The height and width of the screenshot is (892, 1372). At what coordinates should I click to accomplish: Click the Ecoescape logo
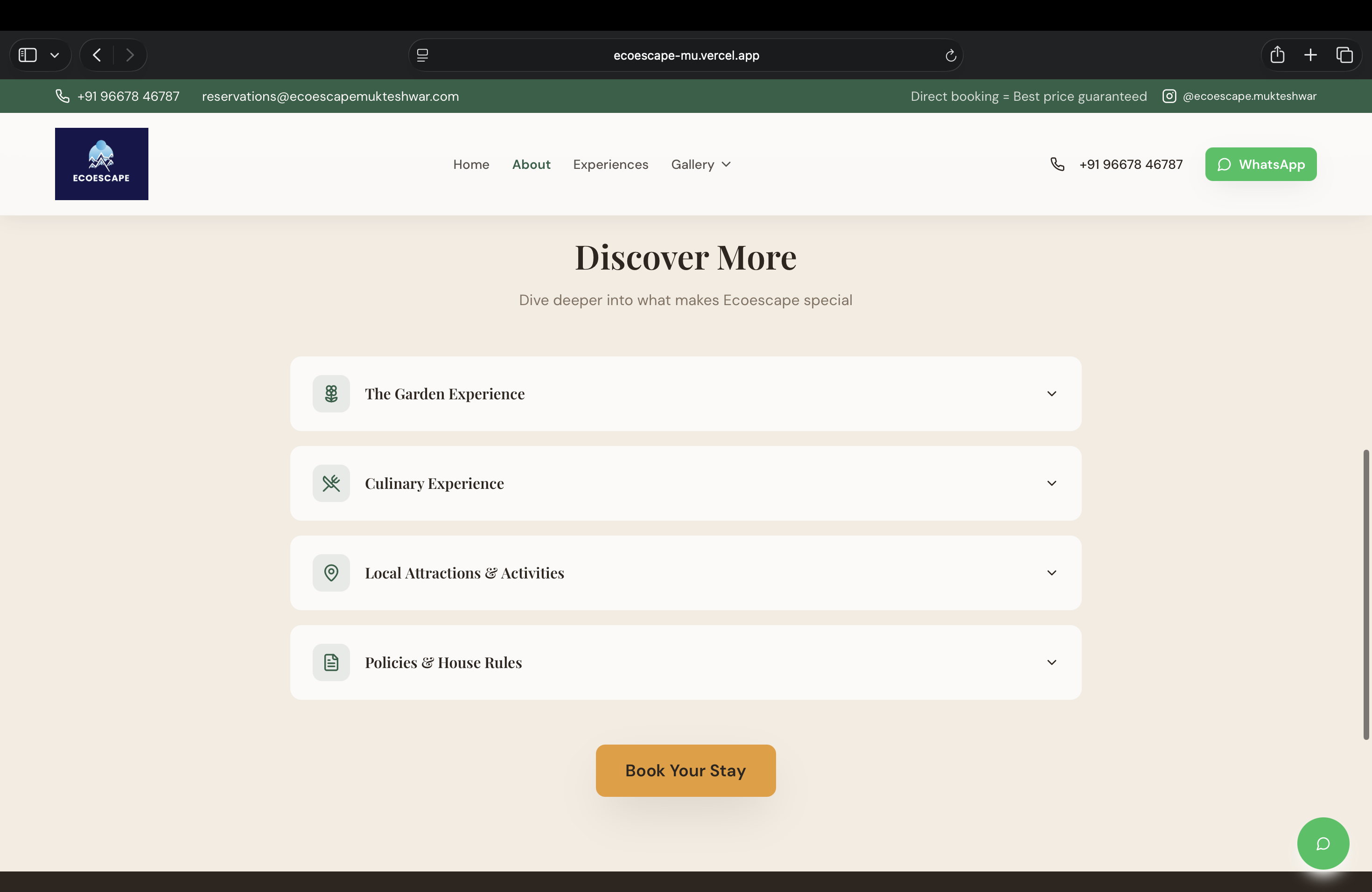coord(101,164)
